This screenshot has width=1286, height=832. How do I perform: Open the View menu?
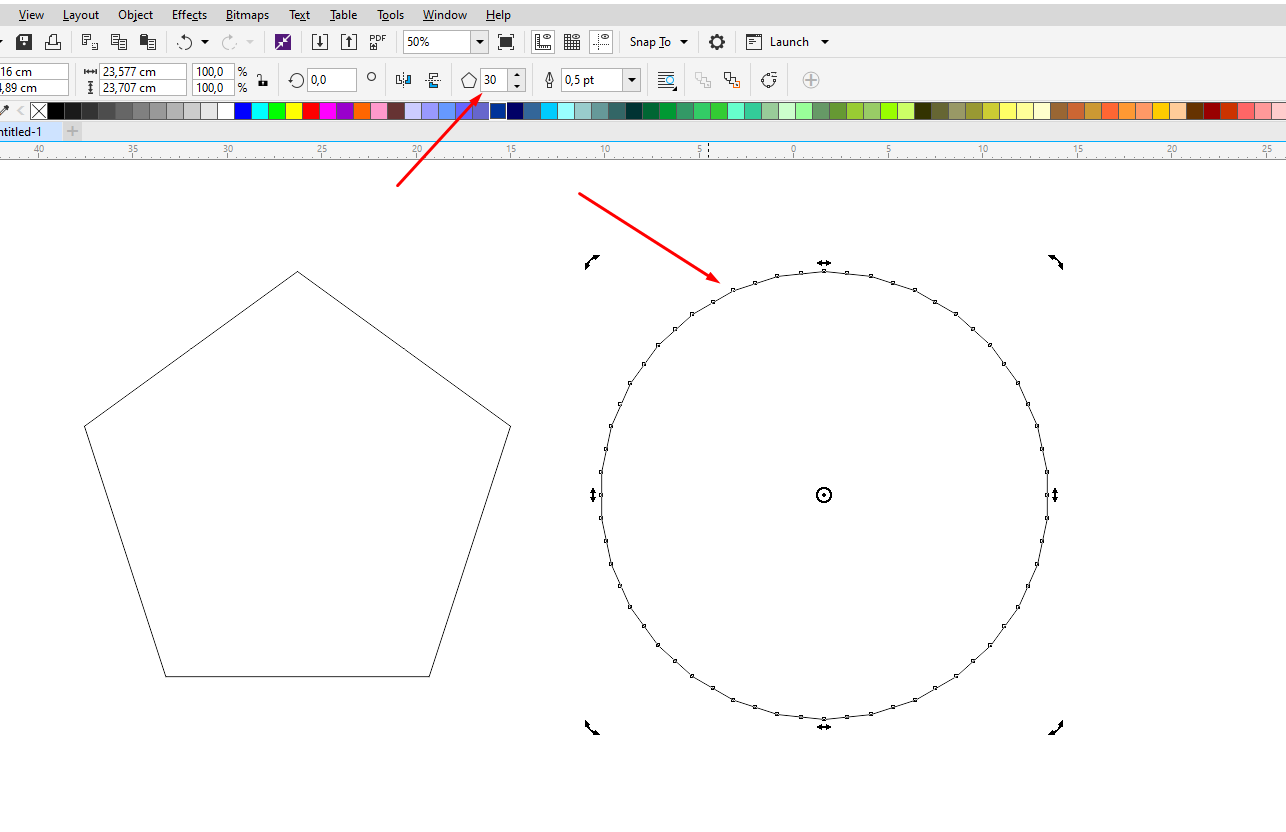pyautogui.click(x=31, y=15)
